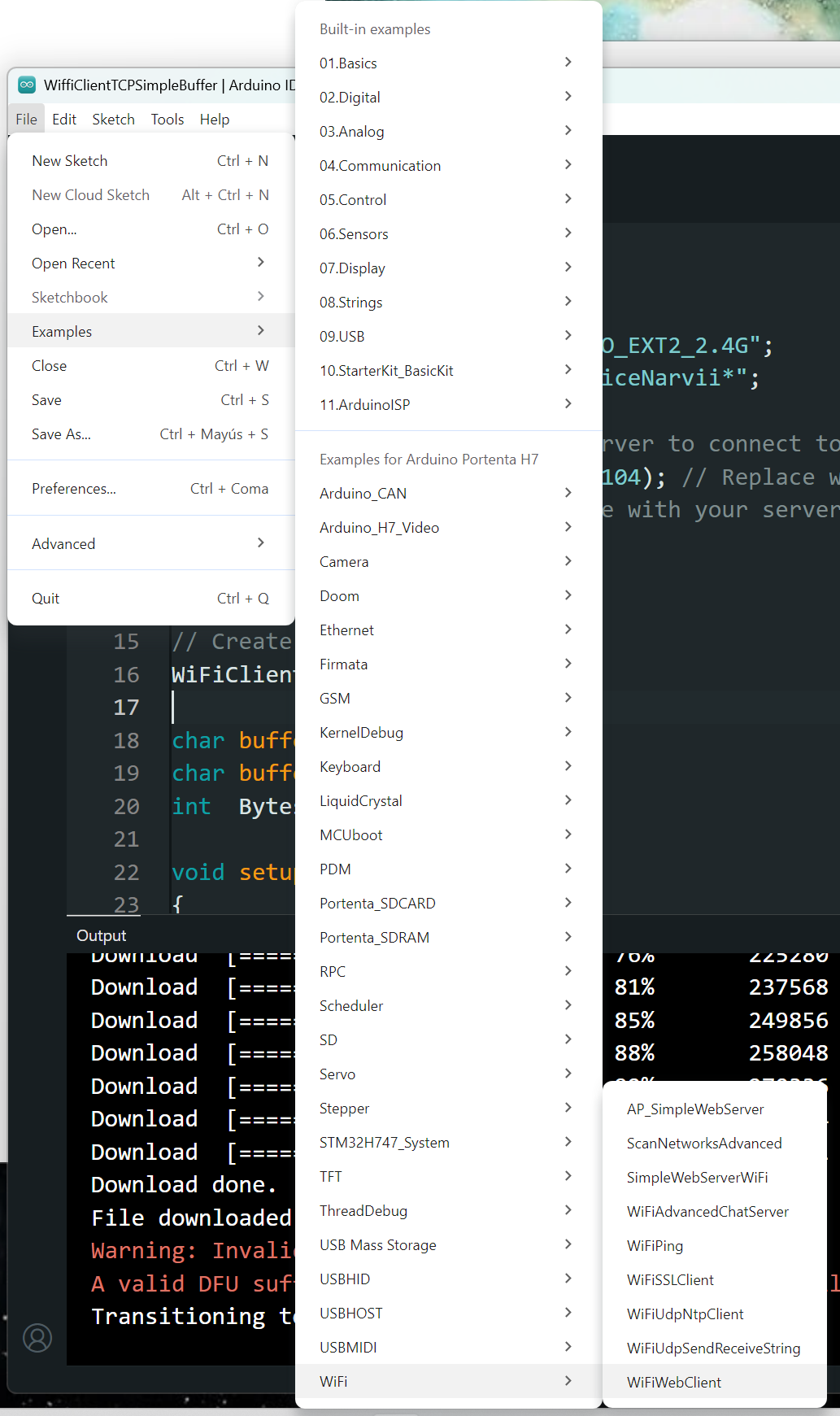Open the Sketch menu

tap(113, 119)
